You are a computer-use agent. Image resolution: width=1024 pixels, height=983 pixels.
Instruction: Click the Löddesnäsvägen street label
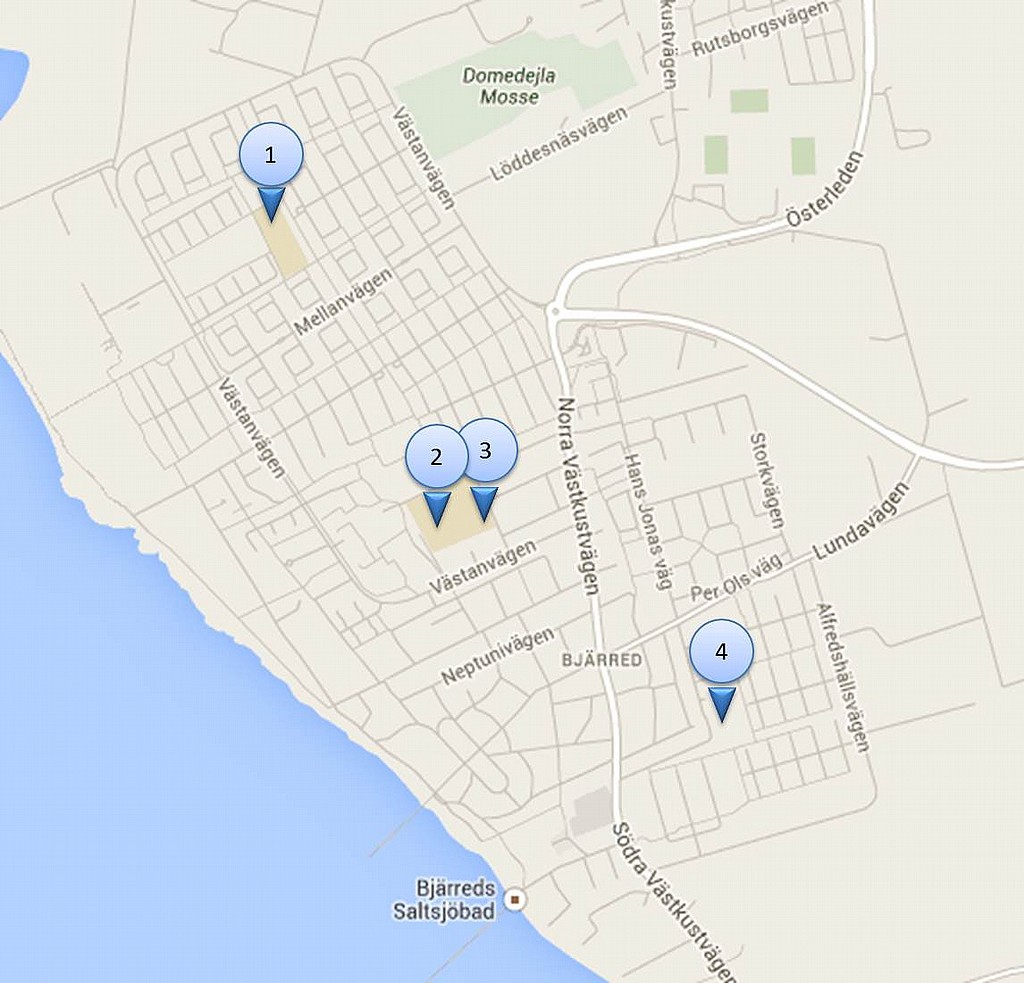coord(558,144)
